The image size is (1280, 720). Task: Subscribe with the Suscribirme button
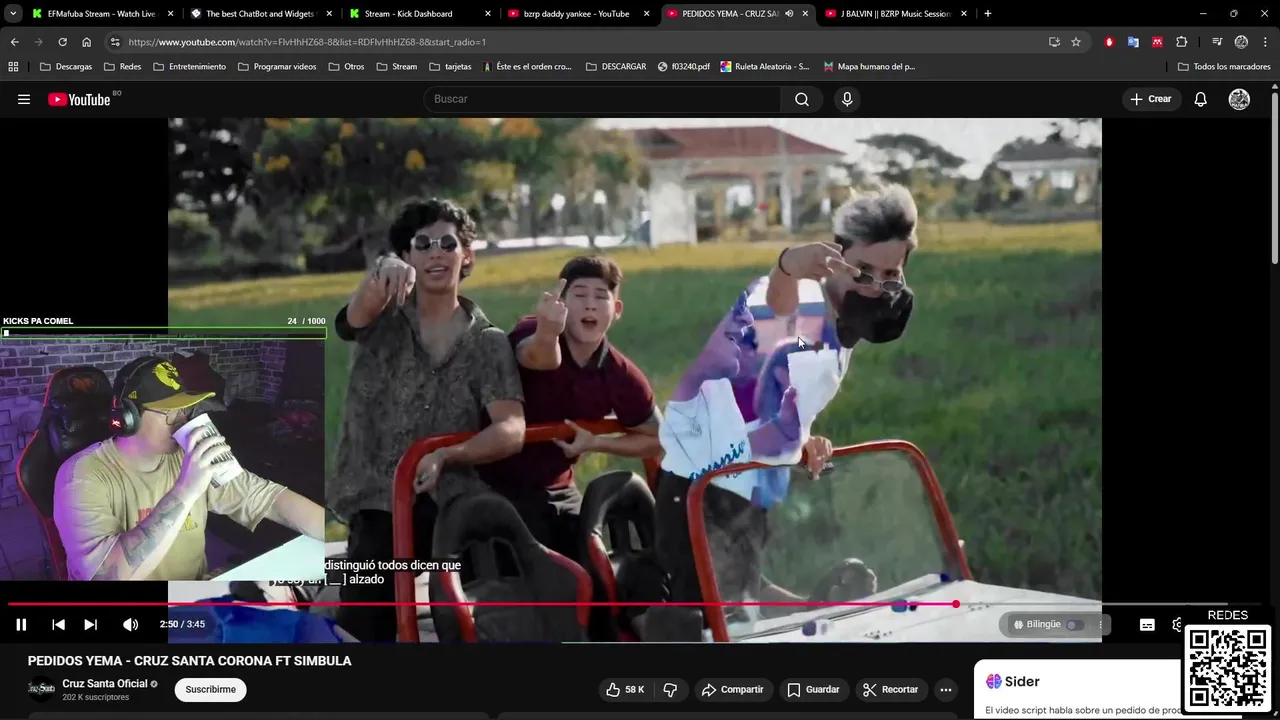[x=210, y=689]
